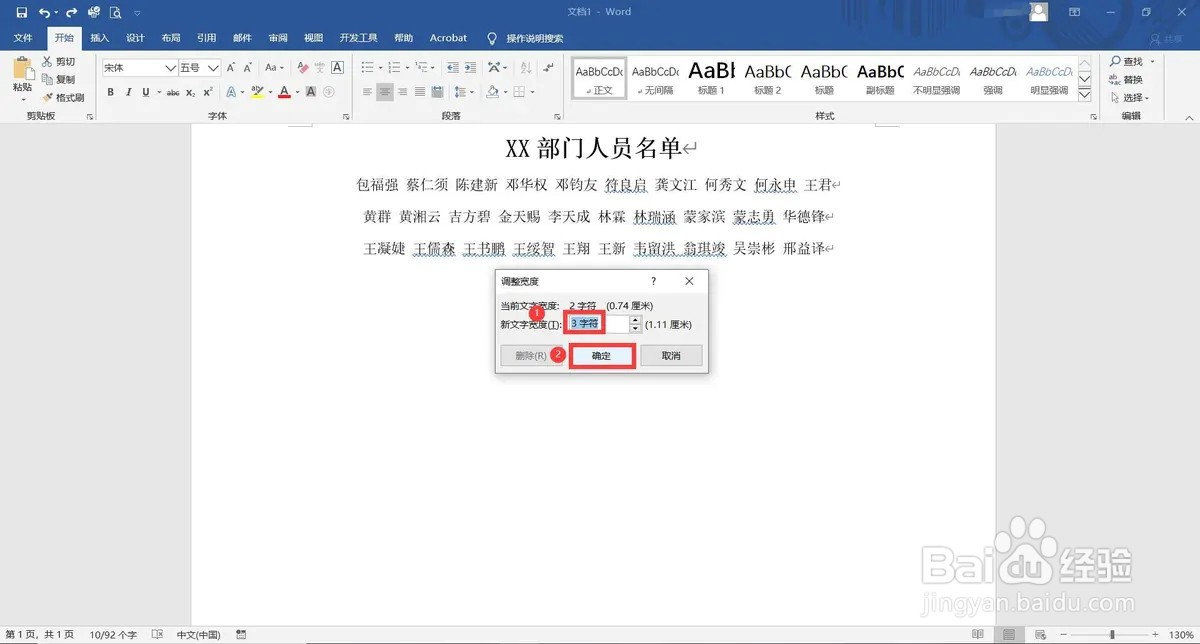Click the justify alignment icon
1200x644 pixels.
coord(421,92)
